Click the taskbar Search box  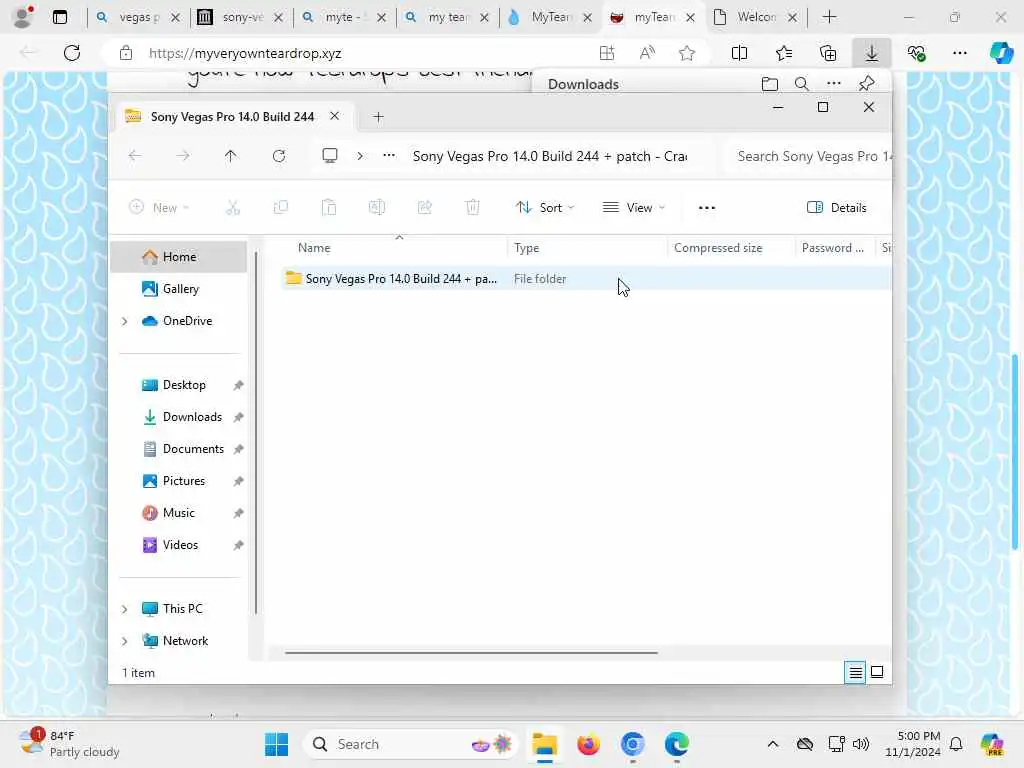(410, 744)
